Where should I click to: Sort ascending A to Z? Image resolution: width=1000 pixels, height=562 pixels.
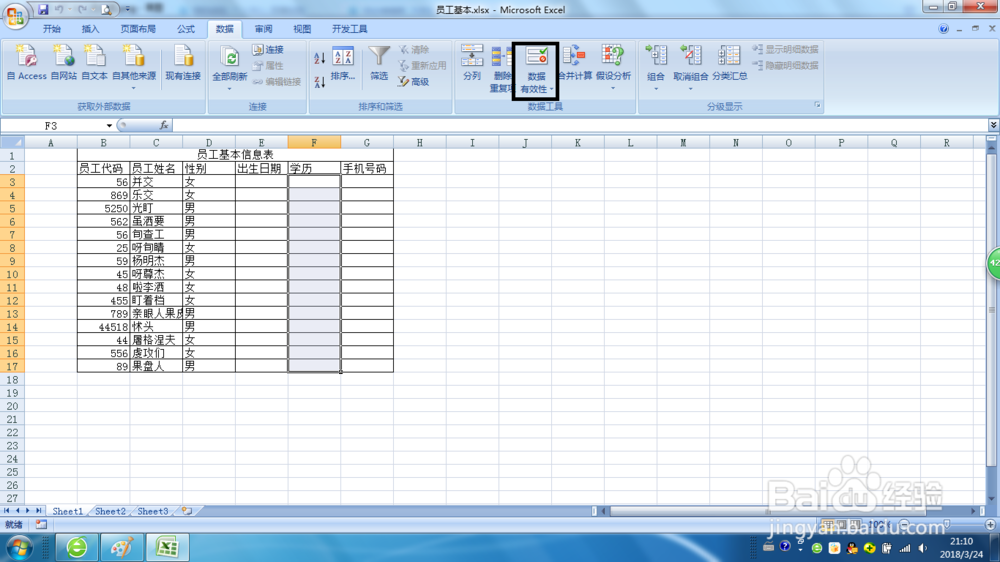tap(320, 58)
